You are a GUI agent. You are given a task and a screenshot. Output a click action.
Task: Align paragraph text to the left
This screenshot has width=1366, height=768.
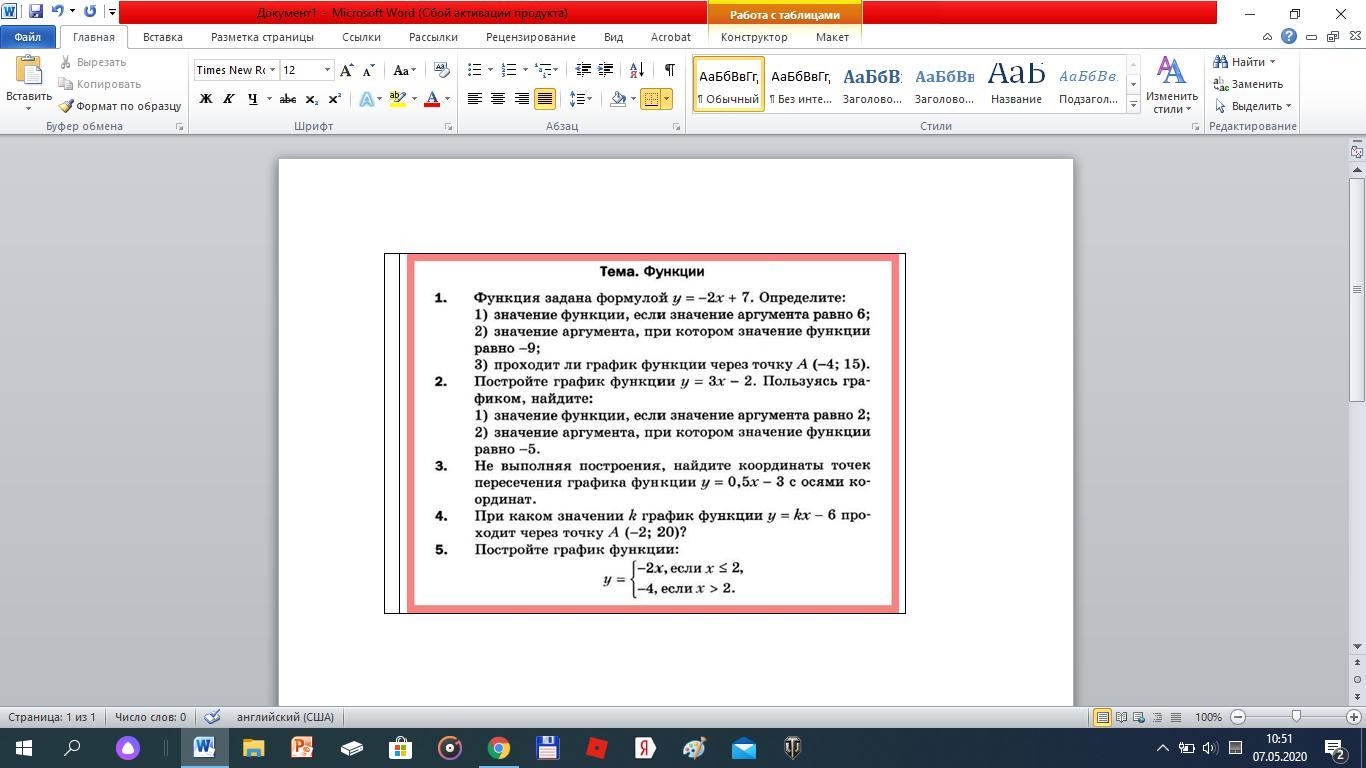[475, 99]
